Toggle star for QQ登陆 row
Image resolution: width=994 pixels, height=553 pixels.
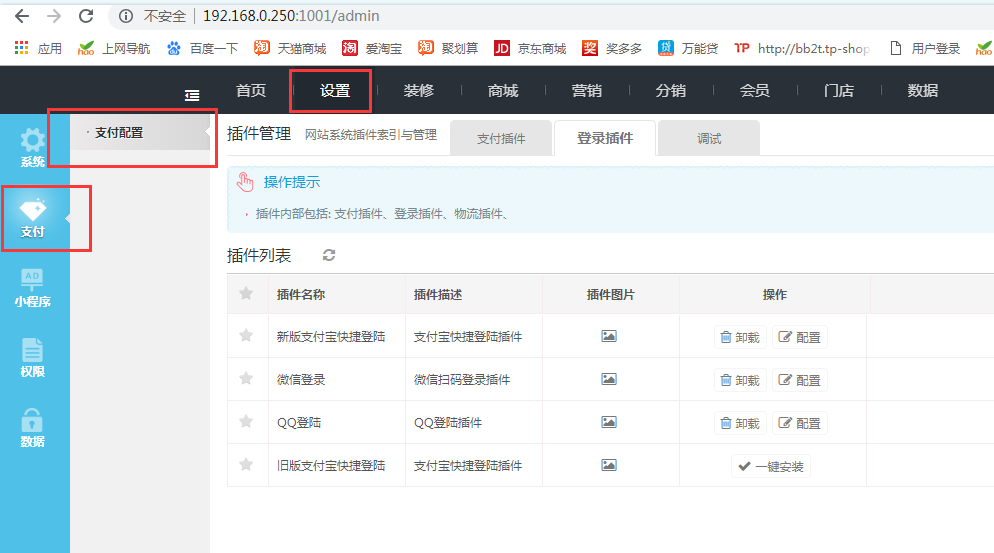tap(246, 422)
